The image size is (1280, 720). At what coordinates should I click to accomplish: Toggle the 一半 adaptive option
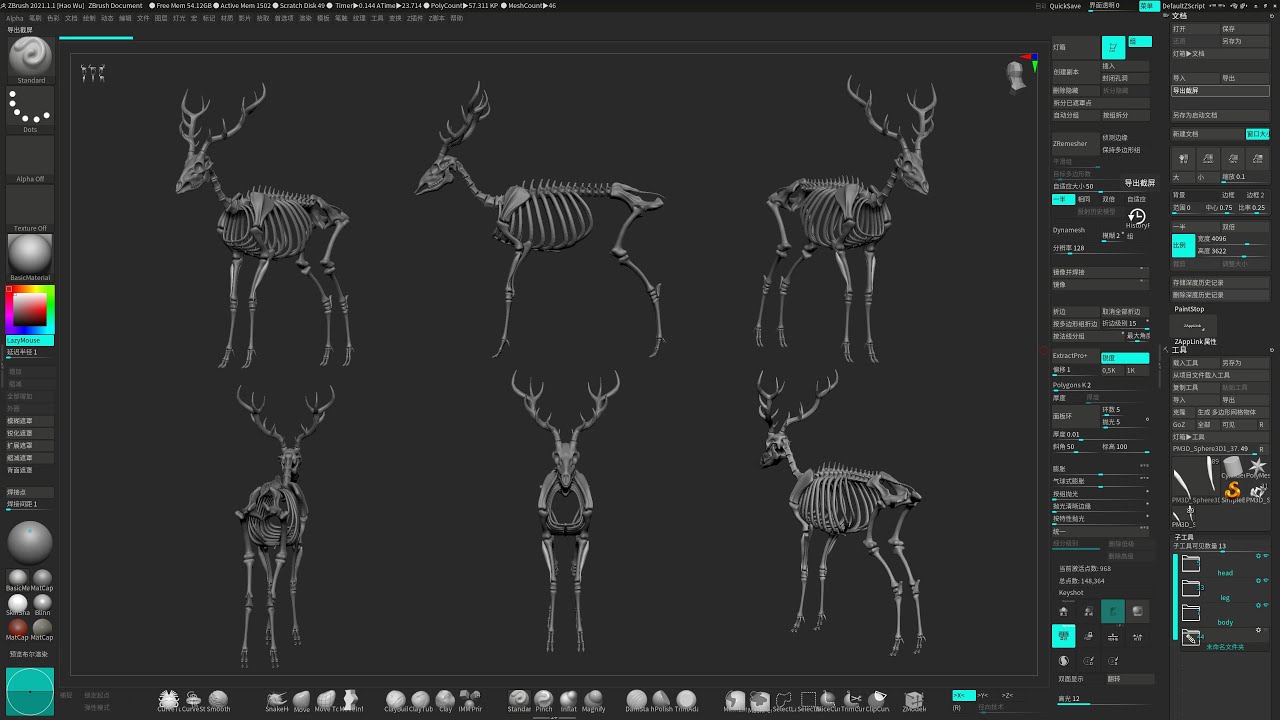click(1062, 199)
